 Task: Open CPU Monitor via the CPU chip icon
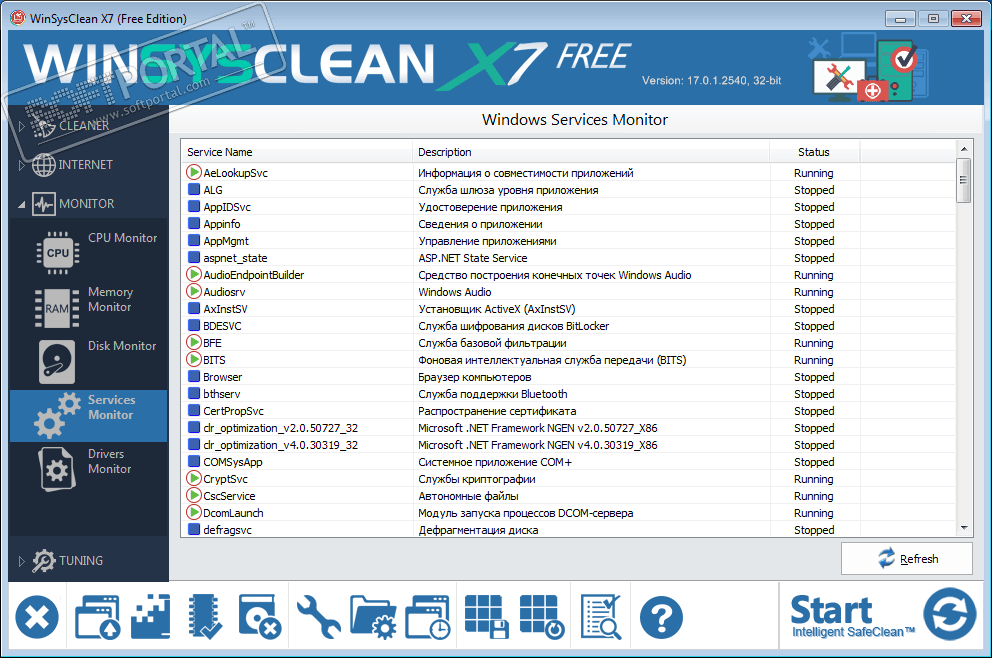pyautogui.click(x=58, y=253)
